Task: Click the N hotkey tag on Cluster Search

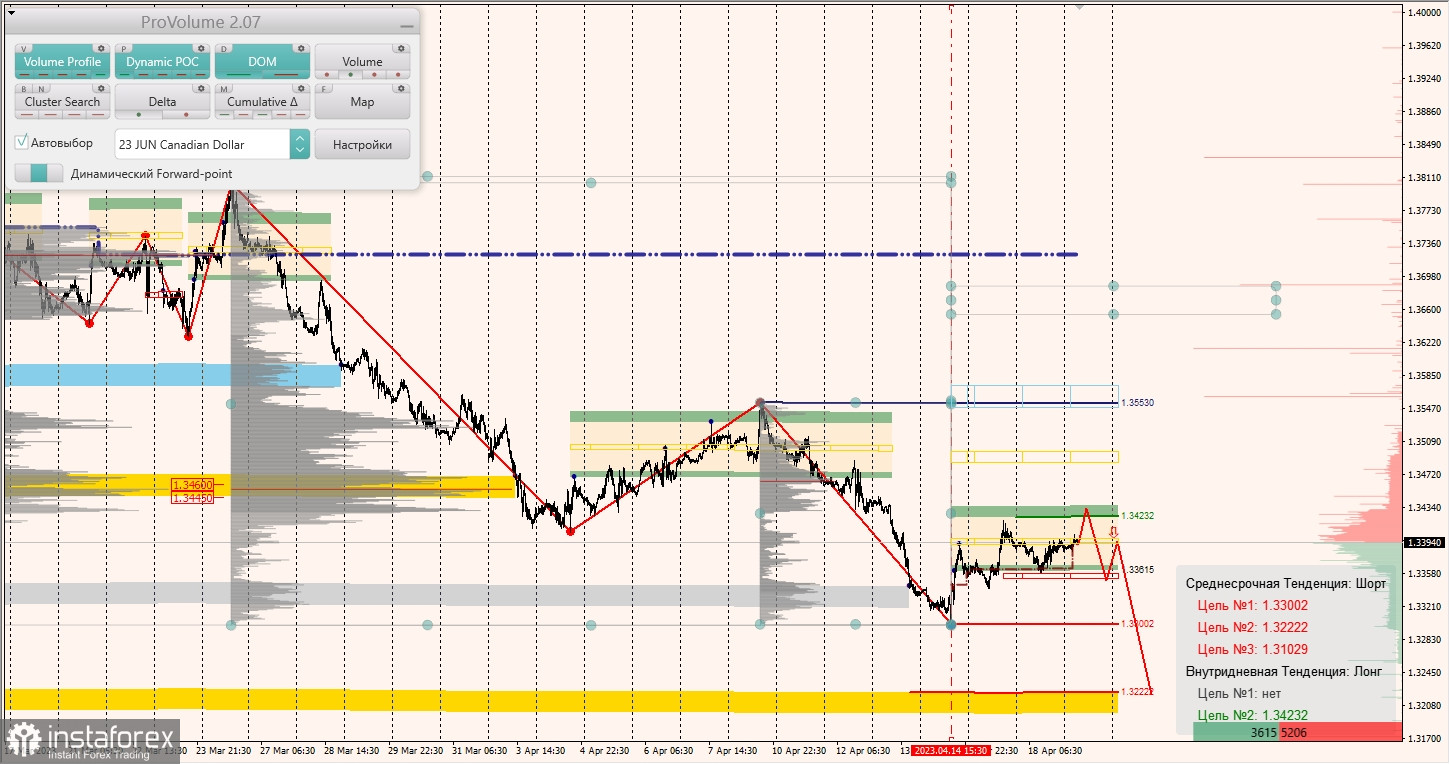Action: (x=42, y=88)
